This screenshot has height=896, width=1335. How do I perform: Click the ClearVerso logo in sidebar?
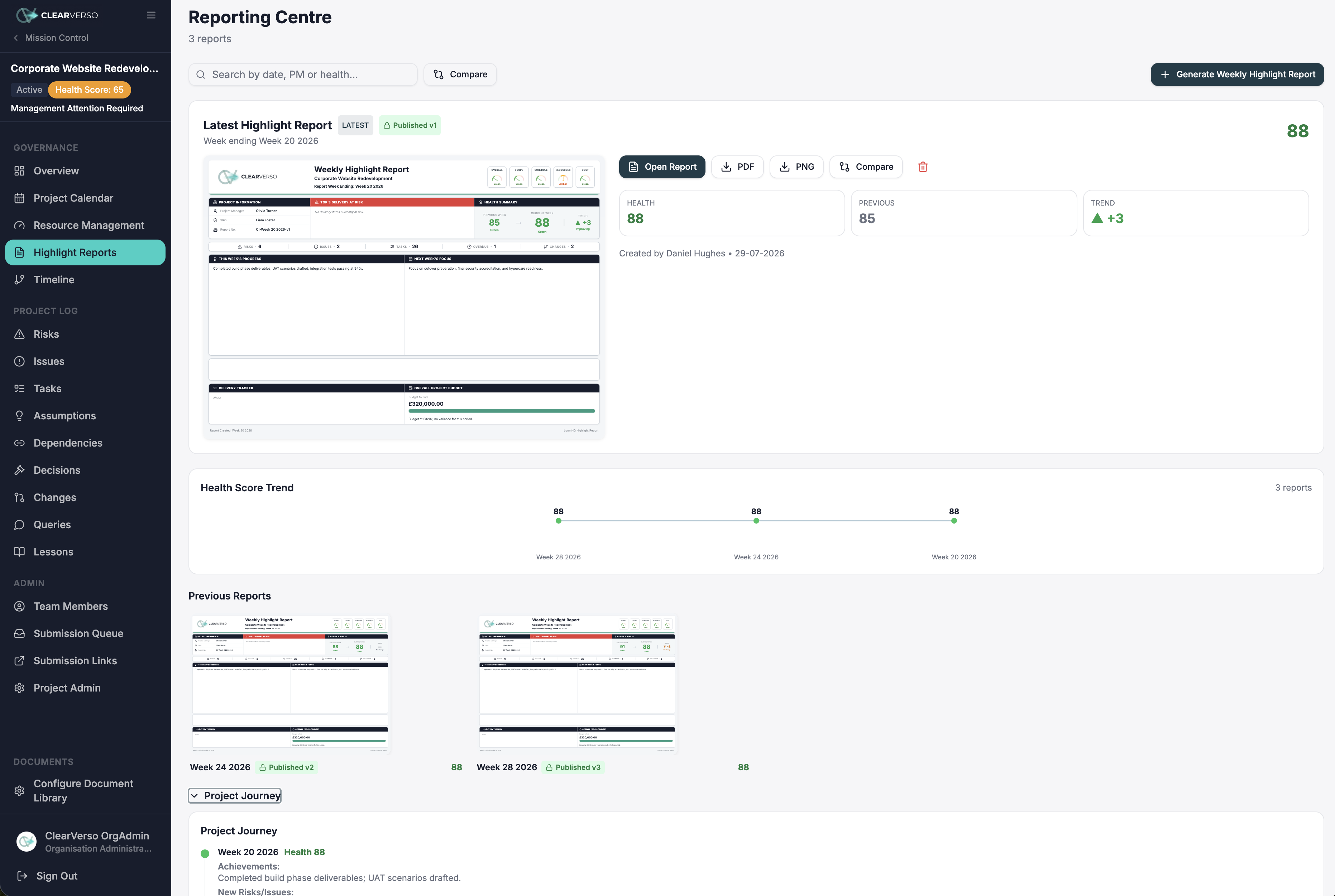point(57,15)
